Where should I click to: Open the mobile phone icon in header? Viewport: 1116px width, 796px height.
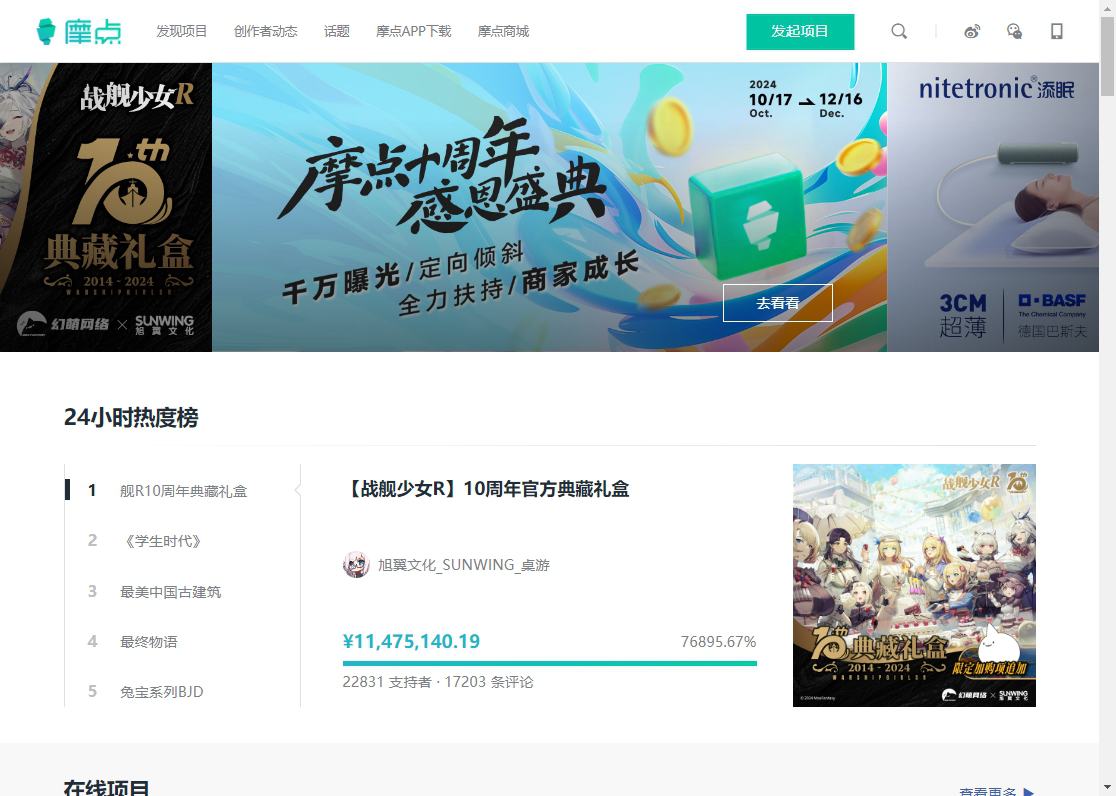tap(1057, 31)
